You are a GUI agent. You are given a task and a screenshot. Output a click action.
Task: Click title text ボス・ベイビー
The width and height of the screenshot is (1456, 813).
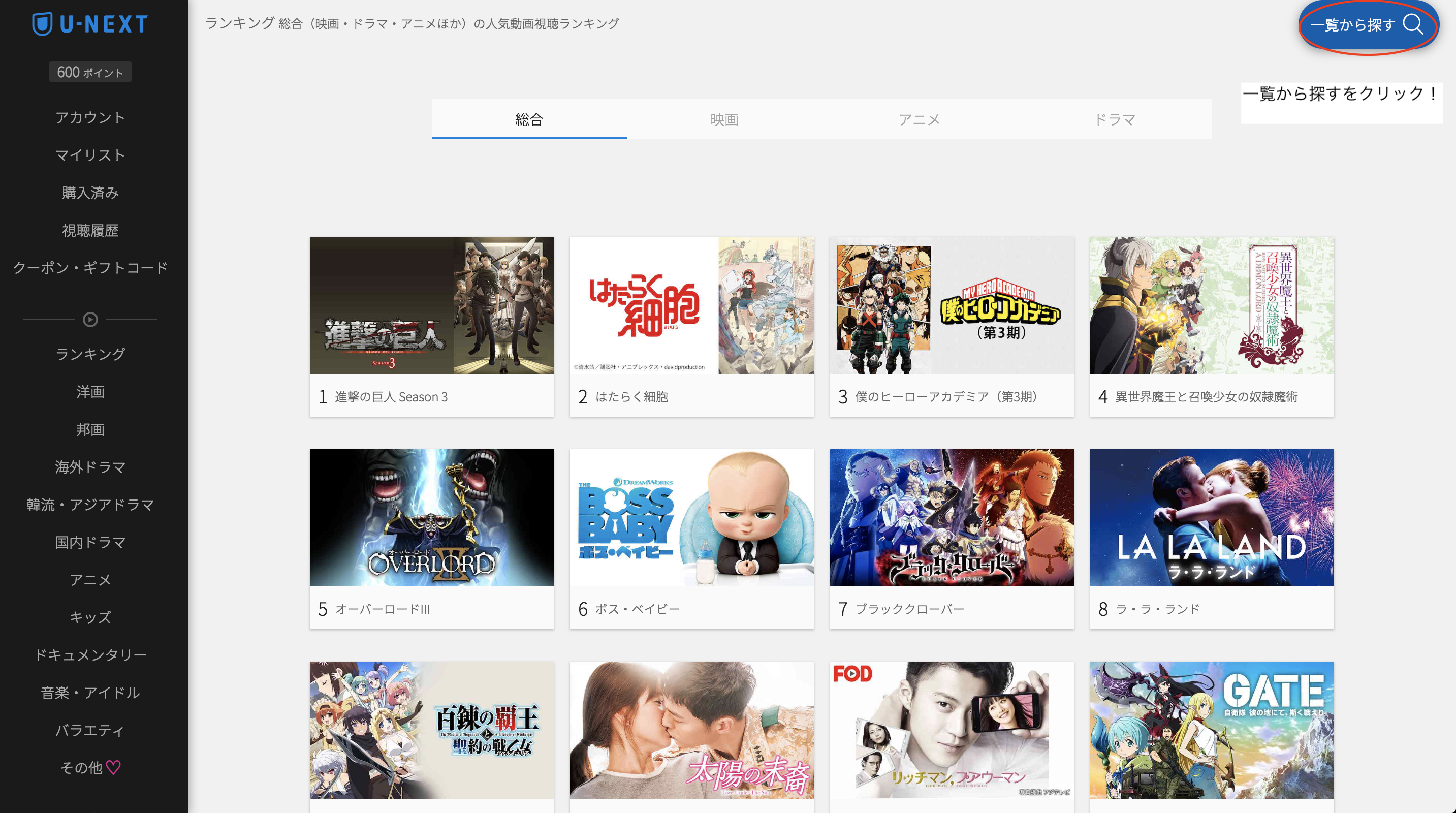638,609
